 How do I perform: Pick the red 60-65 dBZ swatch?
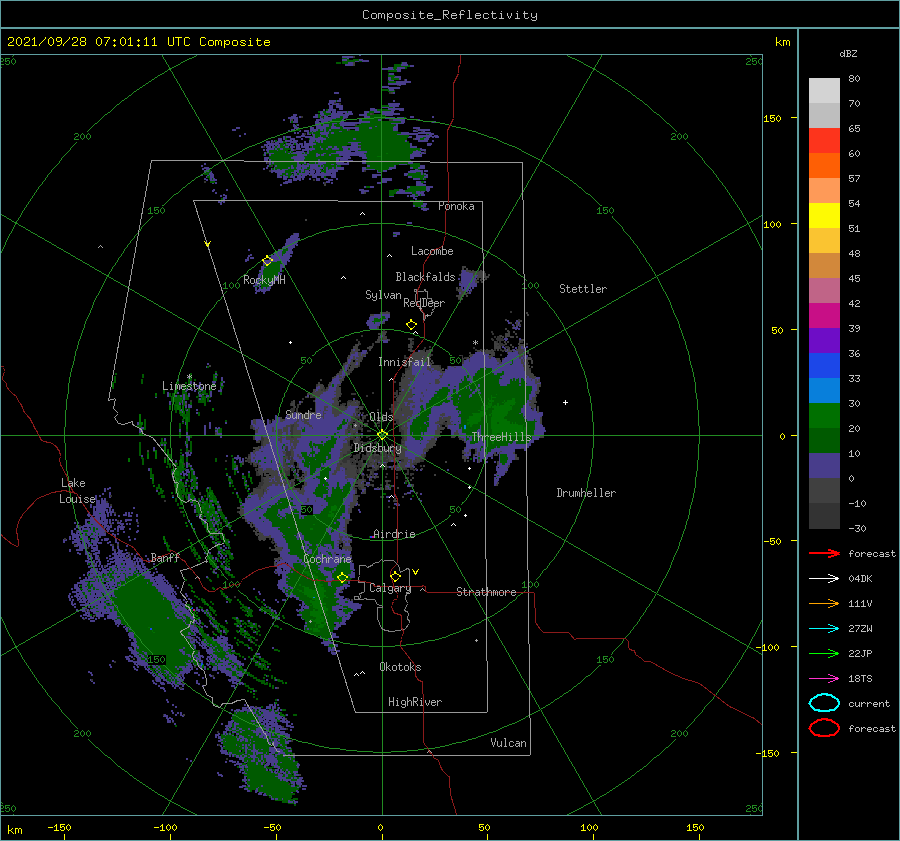tap(824, 141)
